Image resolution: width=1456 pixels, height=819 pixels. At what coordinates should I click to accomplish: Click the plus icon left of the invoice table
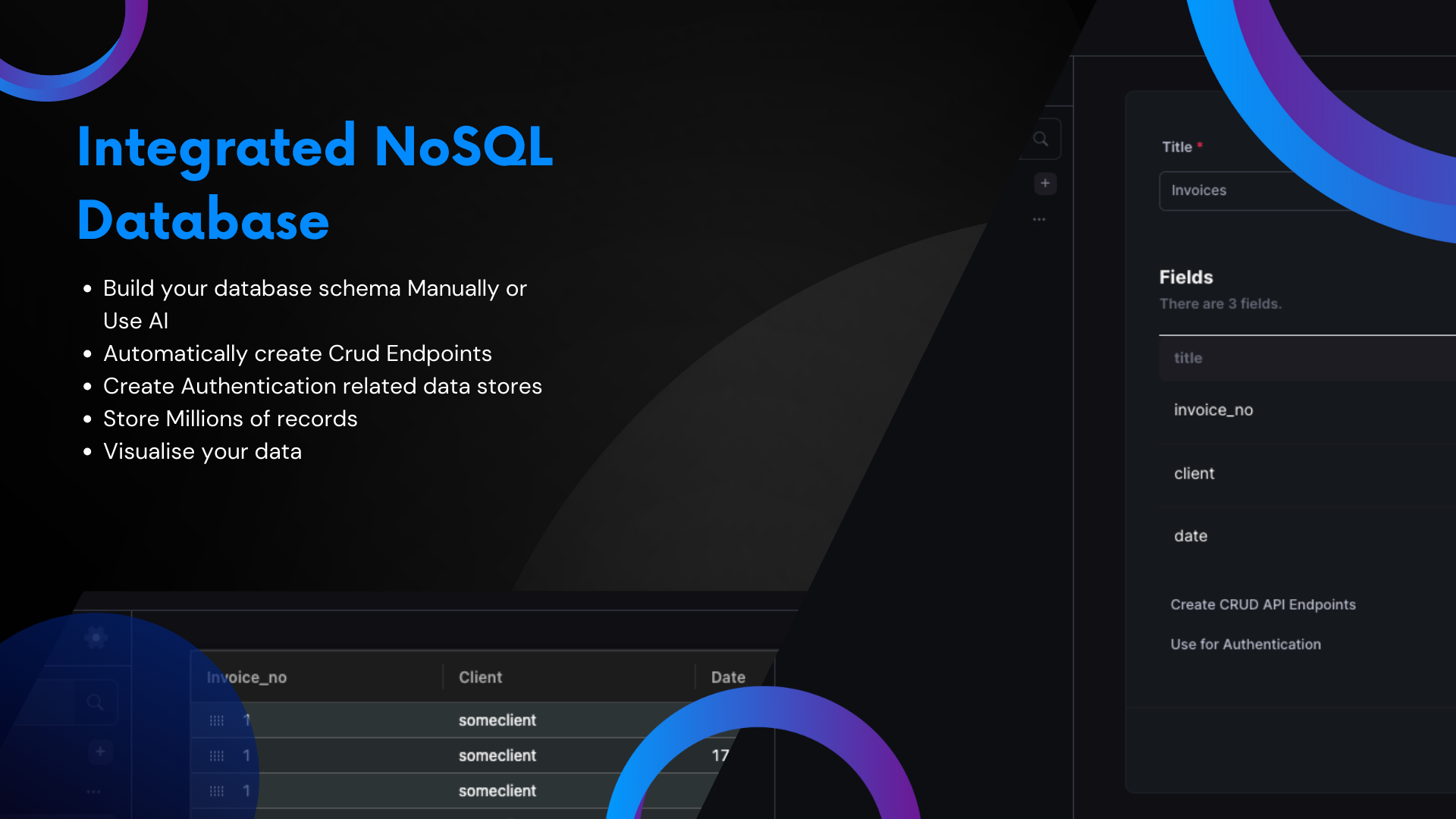[x=100, y=752]
